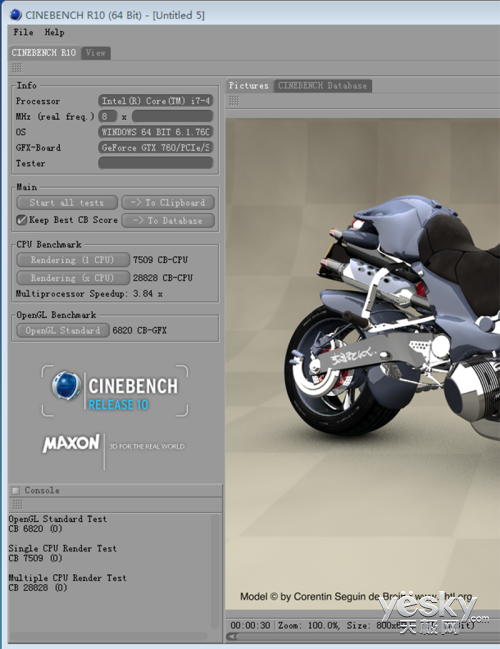Screen dimensions: 500x649
Task: Switch to the CINEBENCH Database tab
Action: pos(322,86)
